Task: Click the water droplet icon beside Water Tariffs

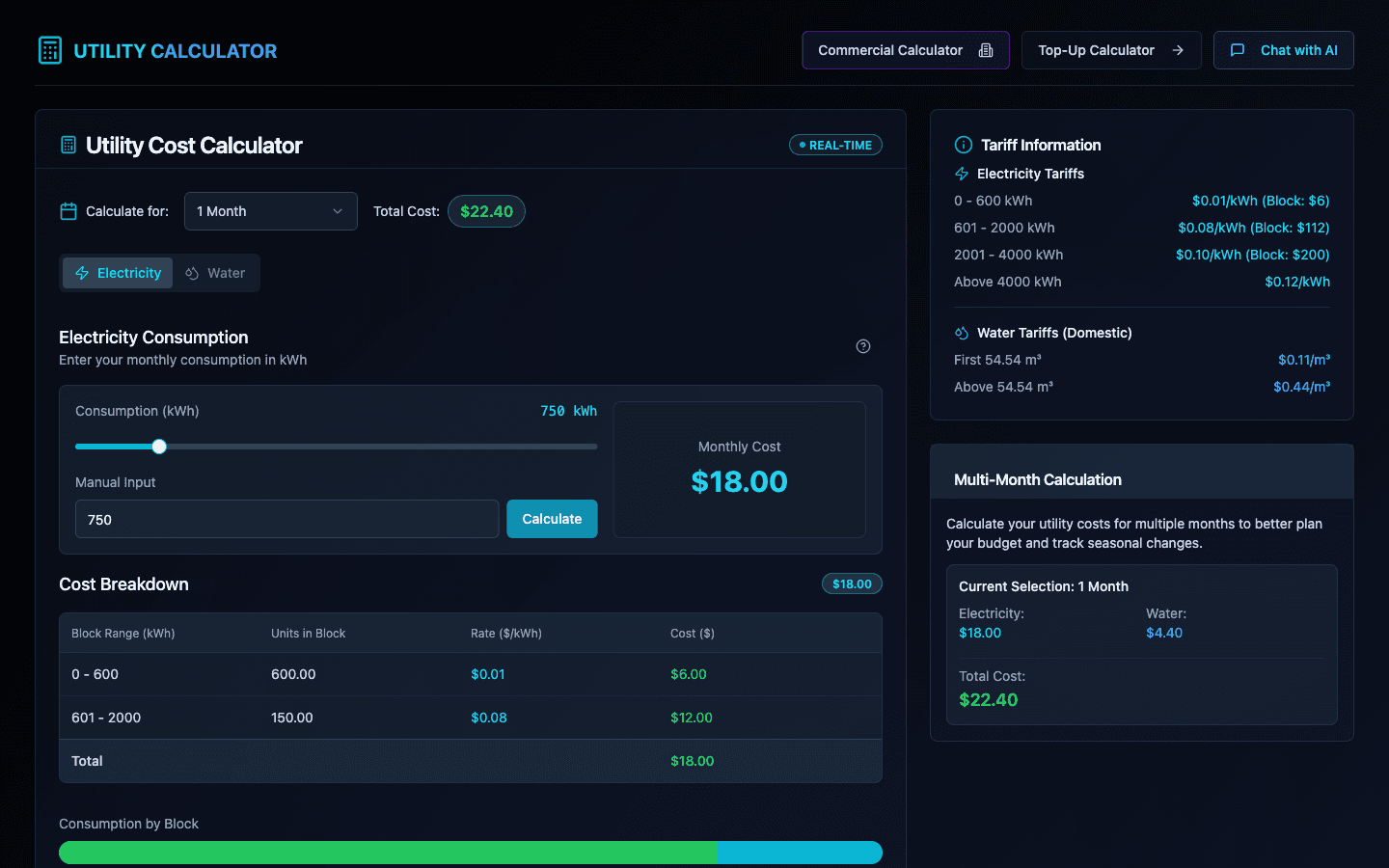Action: pos(962,333)
